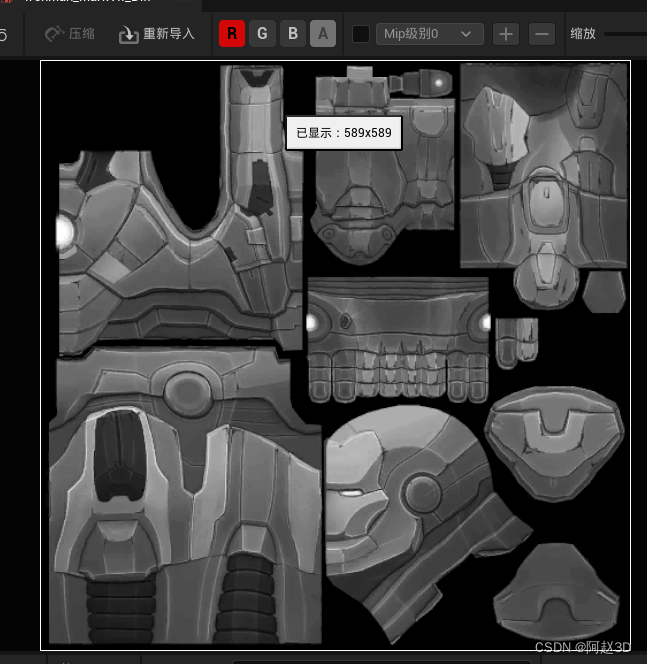Decrease mip level with minus button
This screenshot has width=647, height=664.
(542, 34)
